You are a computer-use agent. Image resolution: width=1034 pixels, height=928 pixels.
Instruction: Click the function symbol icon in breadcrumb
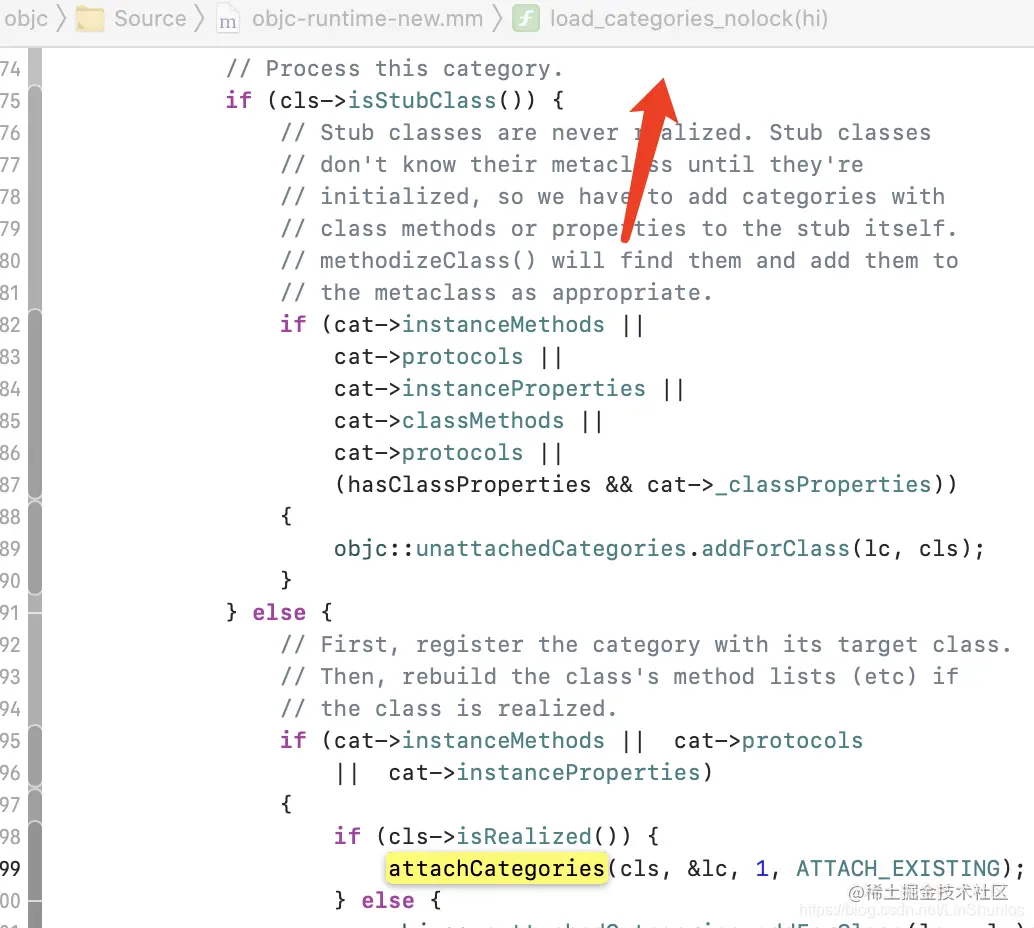(x=526, y=18)
